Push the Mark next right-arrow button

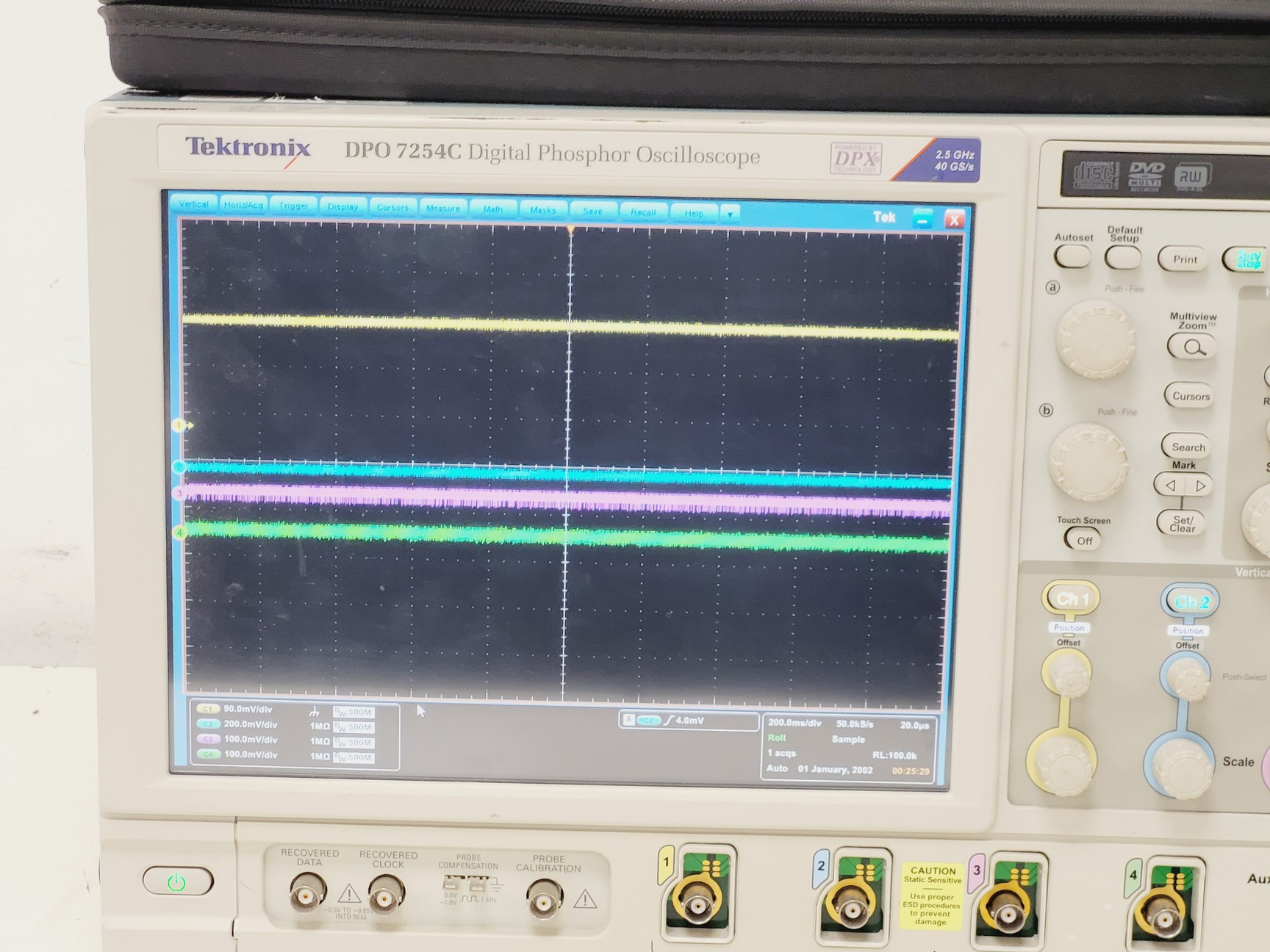pos(1199,486)
